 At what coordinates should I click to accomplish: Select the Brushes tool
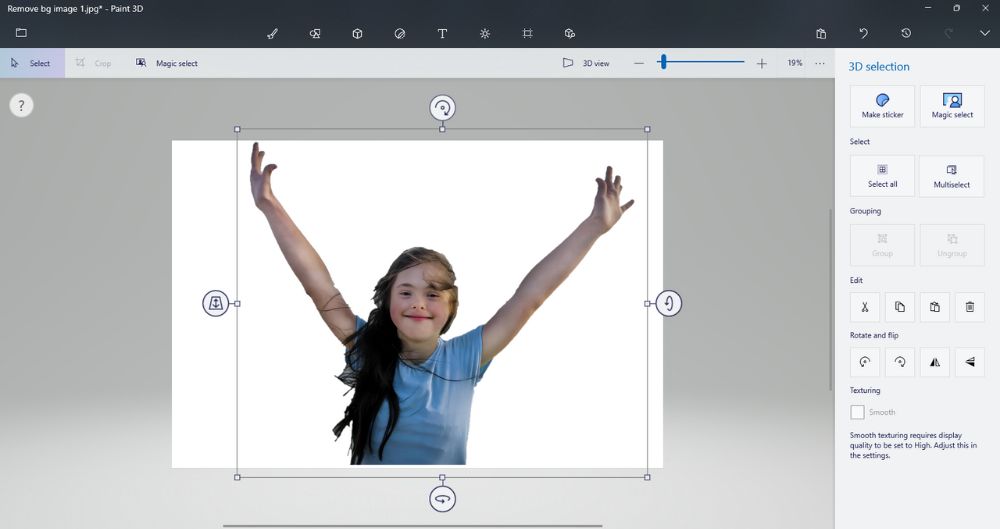click(x=272, y=33)
